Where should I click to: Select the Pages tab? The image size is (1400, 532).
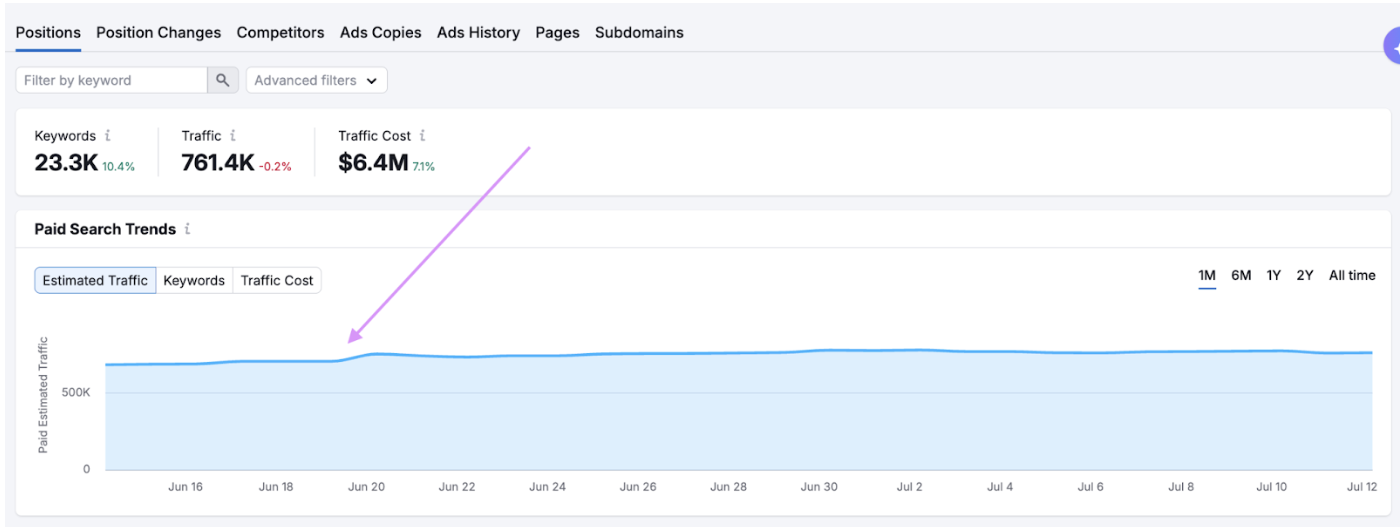pos(557,33)
